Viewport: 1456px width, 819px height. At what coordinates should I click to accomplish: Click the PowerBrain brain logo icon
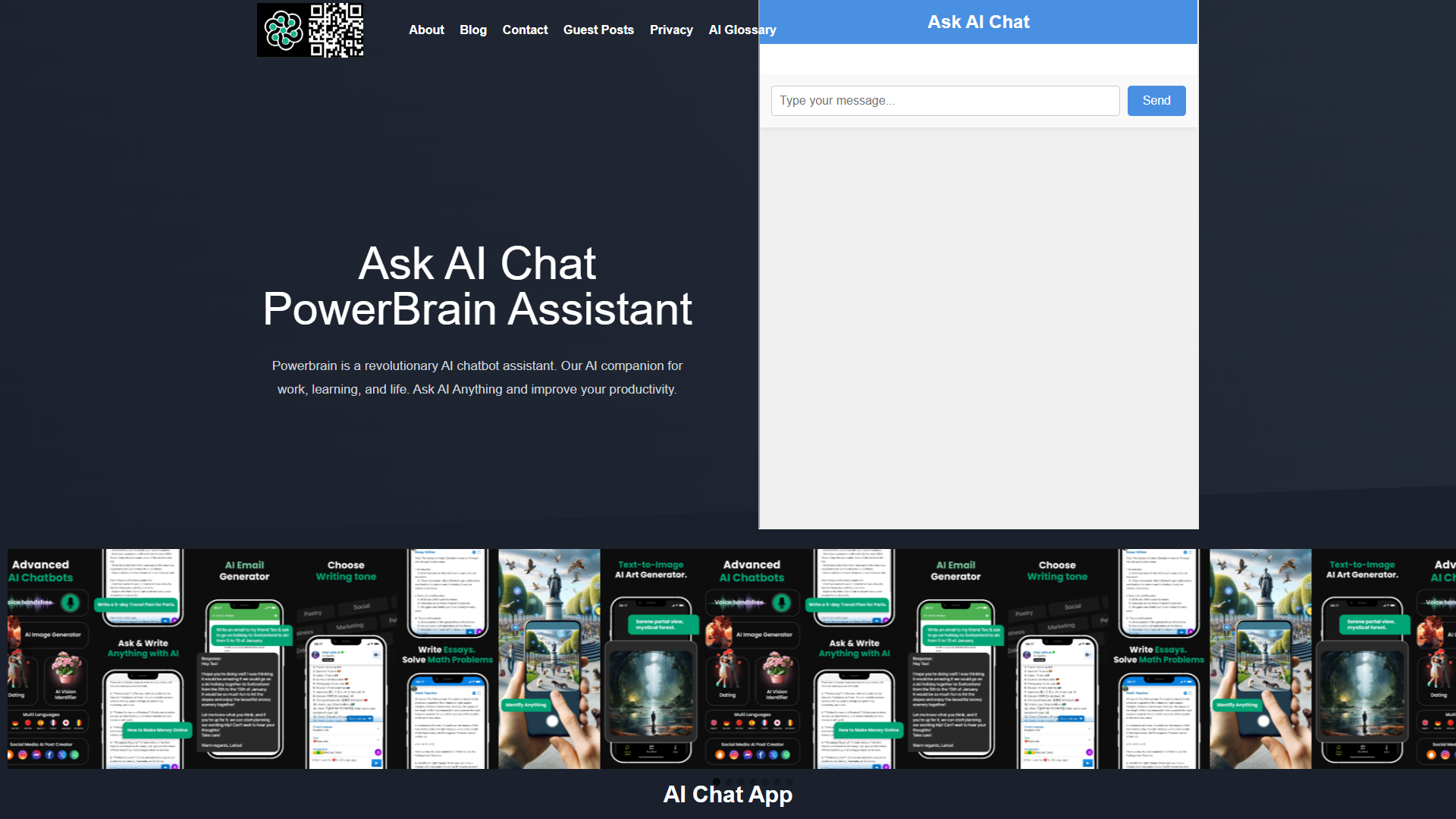pyautogui.click(x=284, y=30)
